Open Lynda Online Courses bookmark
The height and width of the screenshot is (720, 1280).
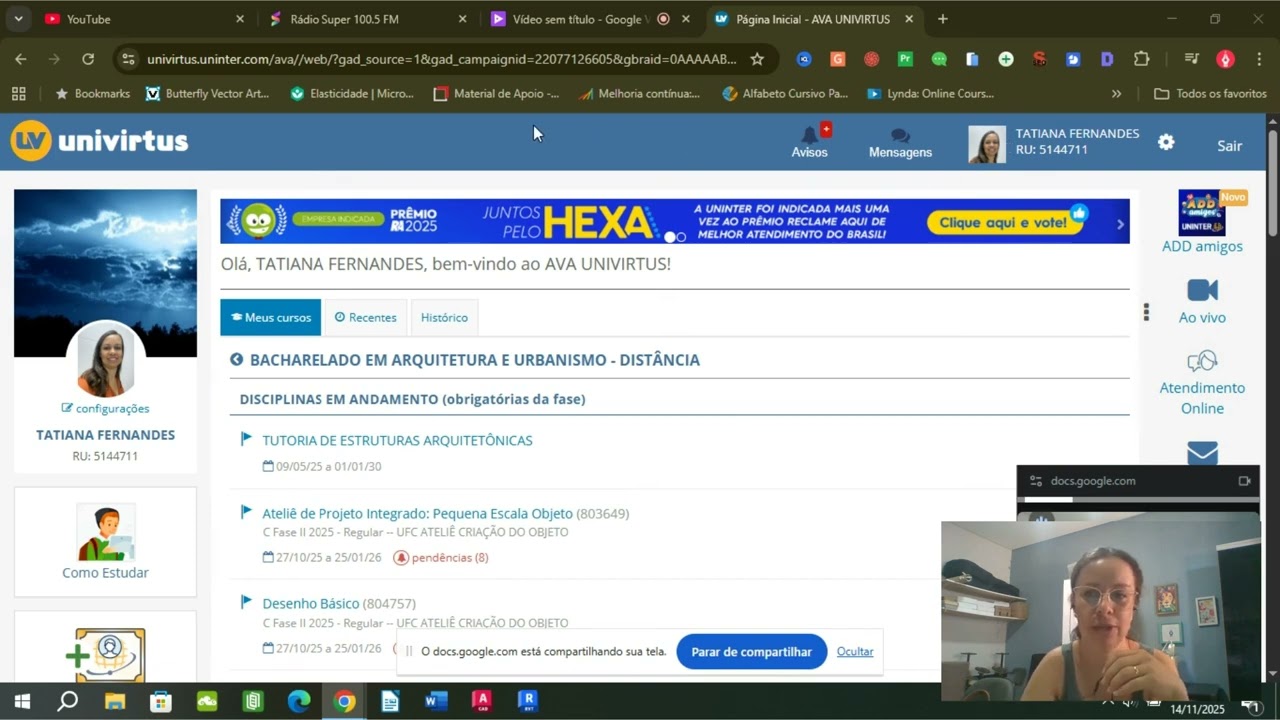pyautogui.click(x=930, y=94)
